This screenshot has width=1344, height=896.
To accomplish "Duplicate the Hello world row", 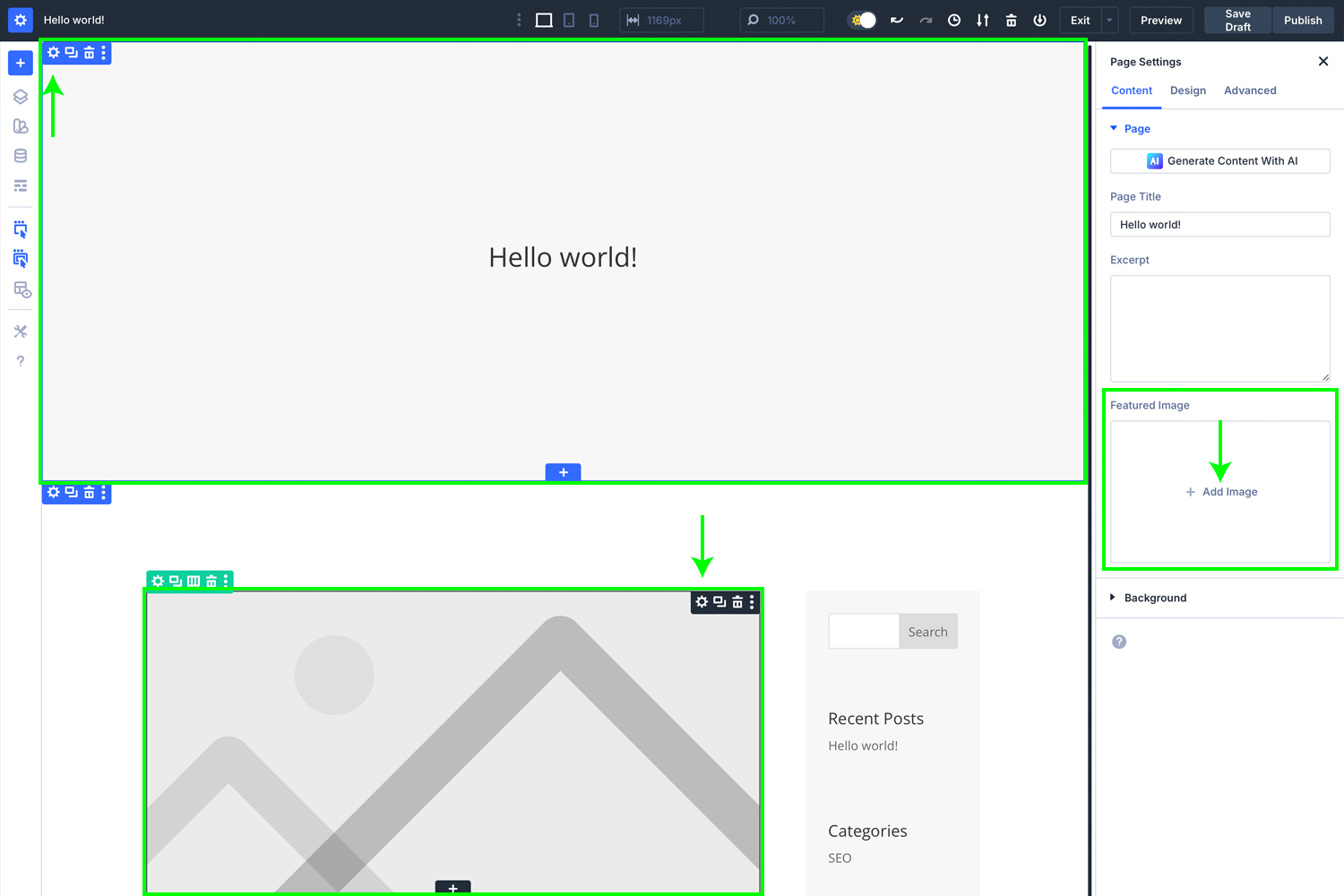I will (x=71, y=53).
